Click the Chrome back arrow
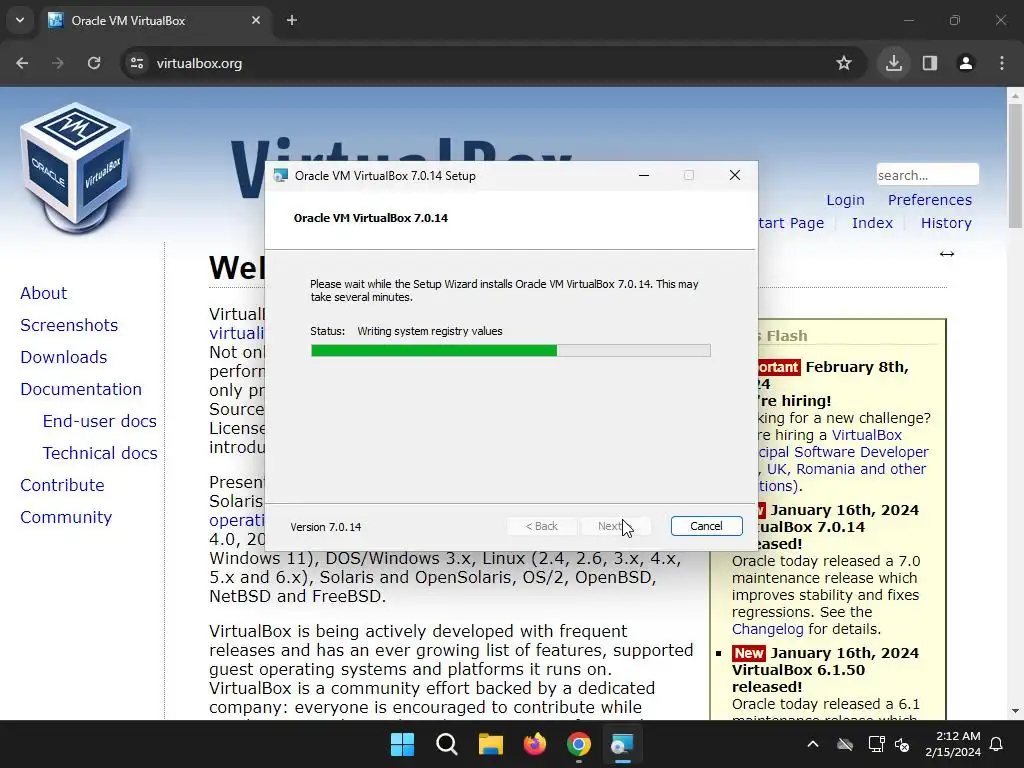The height and width of the screenshot is (768, 1024). pos(22,63)
